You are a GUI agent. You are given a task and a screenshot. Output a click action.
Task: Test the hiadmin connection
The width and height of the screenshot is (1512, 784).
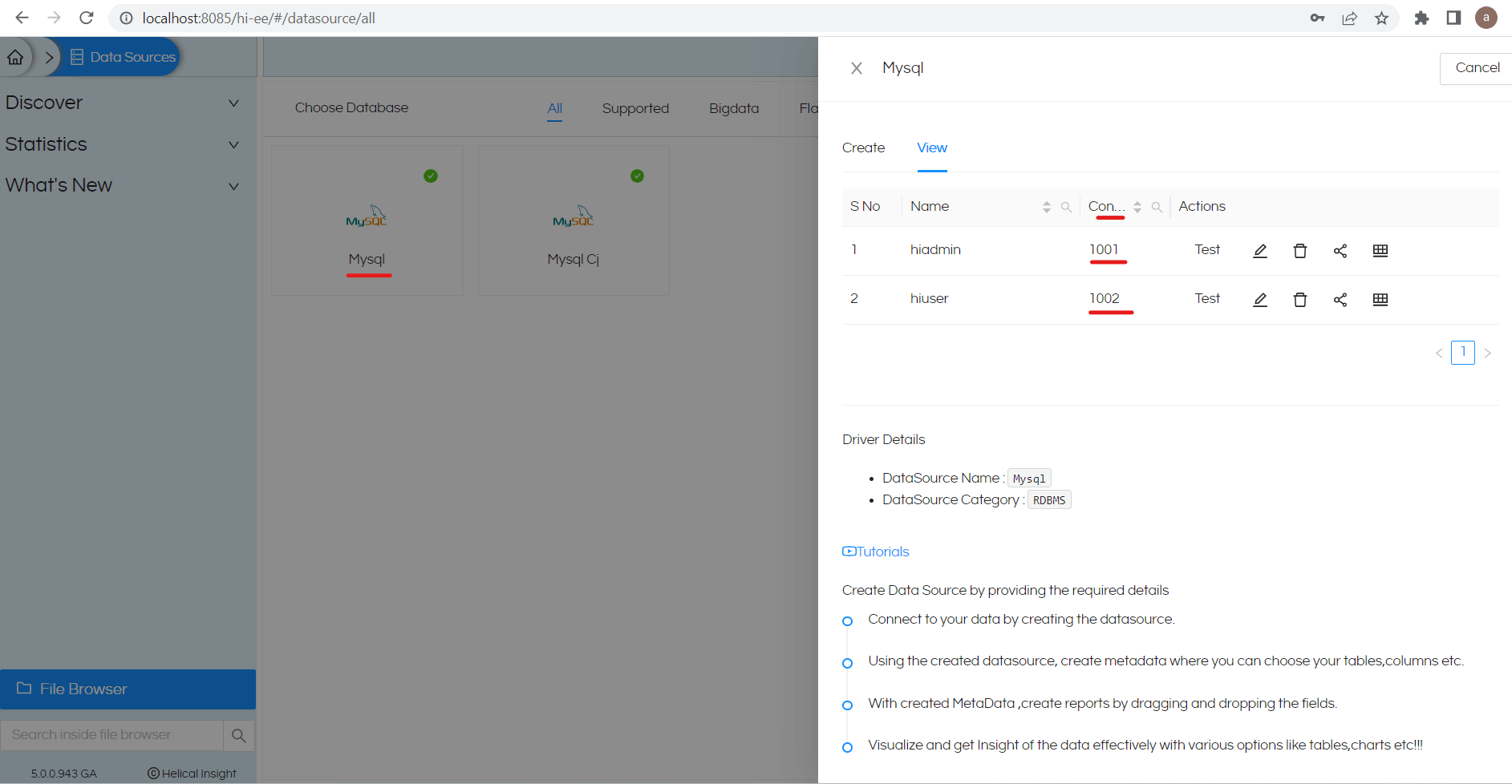1206,250
